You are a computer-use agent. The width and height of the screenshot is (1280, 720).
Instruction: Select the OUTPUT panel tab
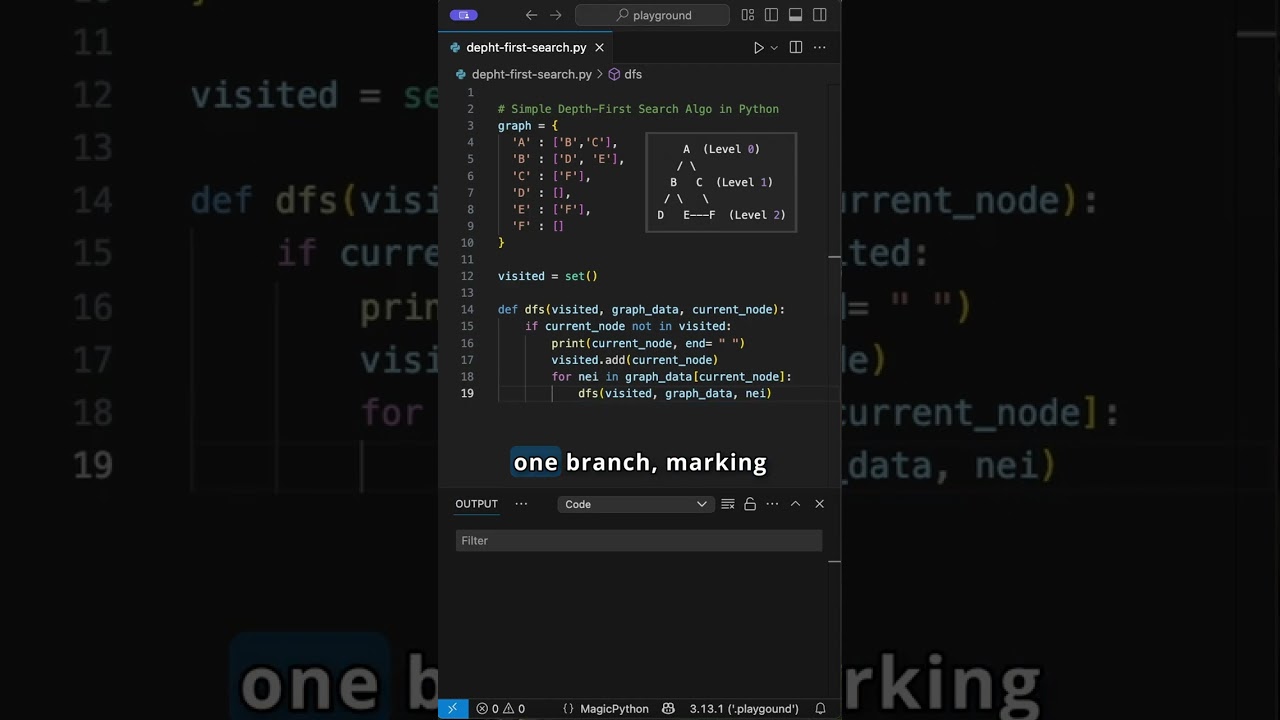click(476, 504)
